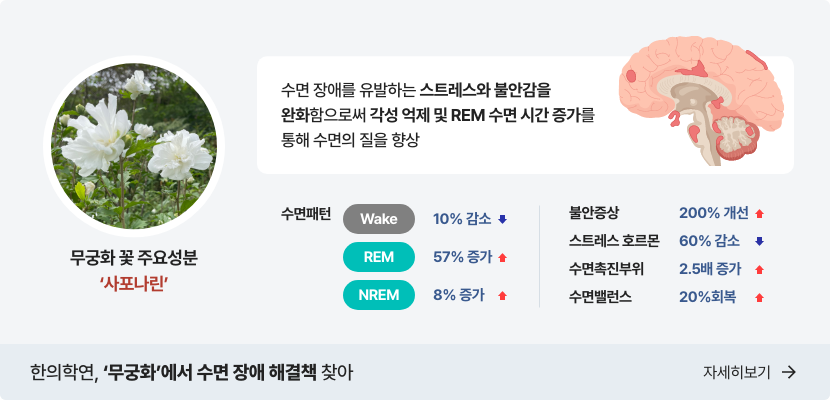Image resolution: width=830 pixels, height=400 pixels.
Task: Click the arrow icon beside 자세히보기
Action: pyautogui.click(x=789, y=372)
